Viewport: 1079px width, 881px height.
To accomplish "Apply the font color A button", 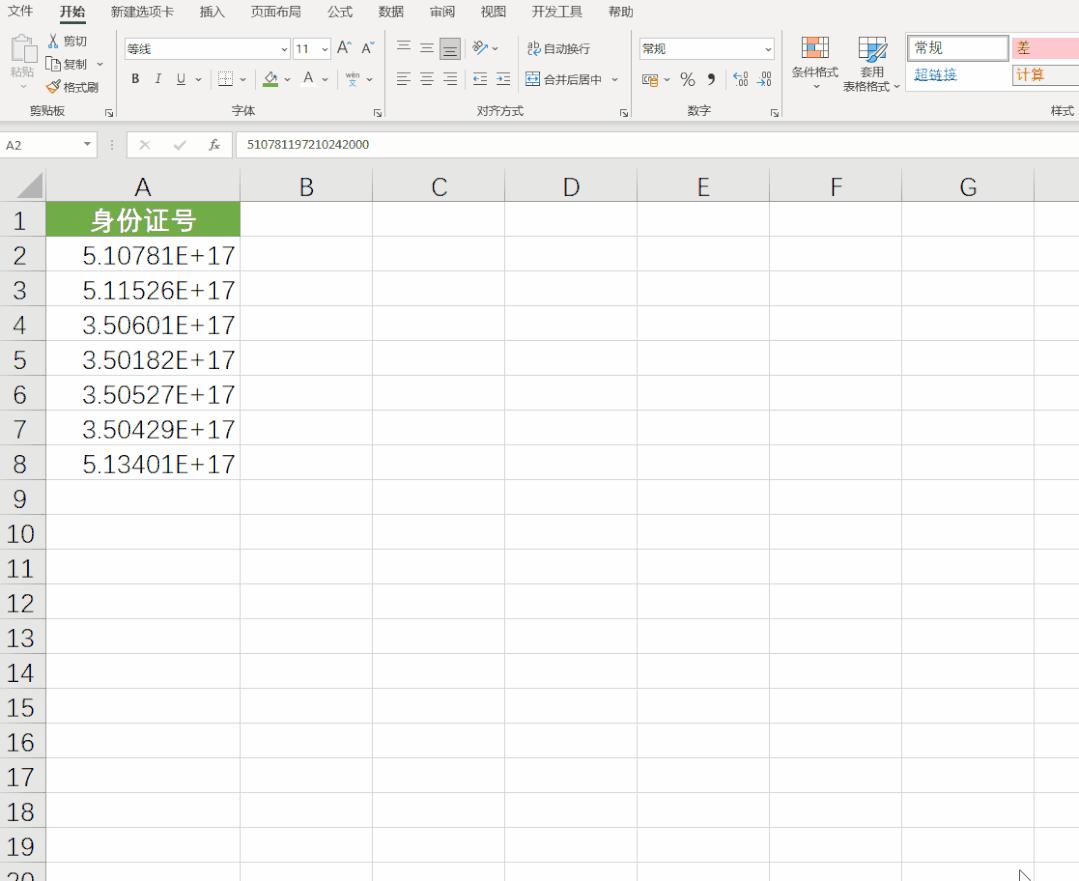I will (308, 79).
